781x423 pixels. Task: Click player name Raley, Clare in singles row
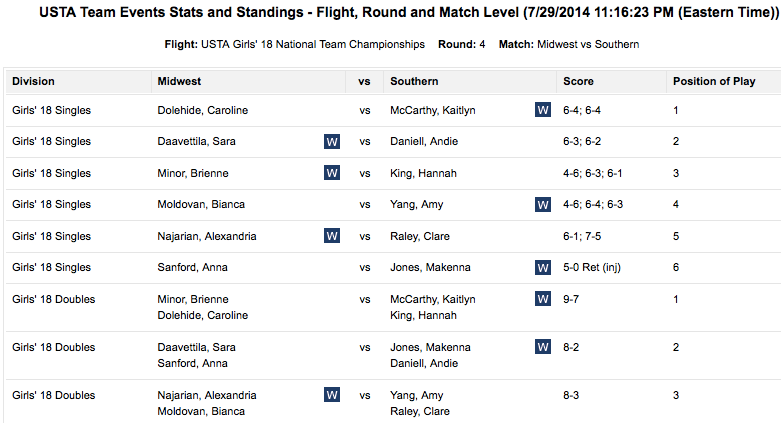point(420,236)
